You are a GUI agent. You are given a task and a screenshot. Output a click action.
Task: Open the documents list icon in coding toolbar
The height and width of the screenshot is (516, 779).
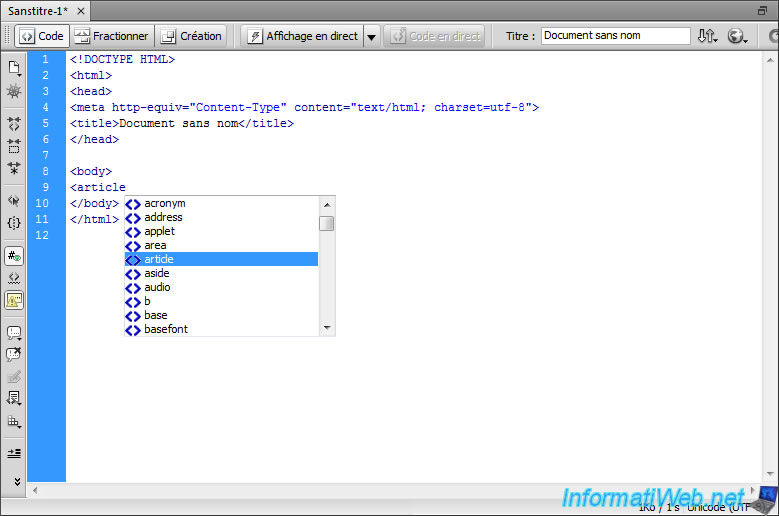tap(14, 68)
